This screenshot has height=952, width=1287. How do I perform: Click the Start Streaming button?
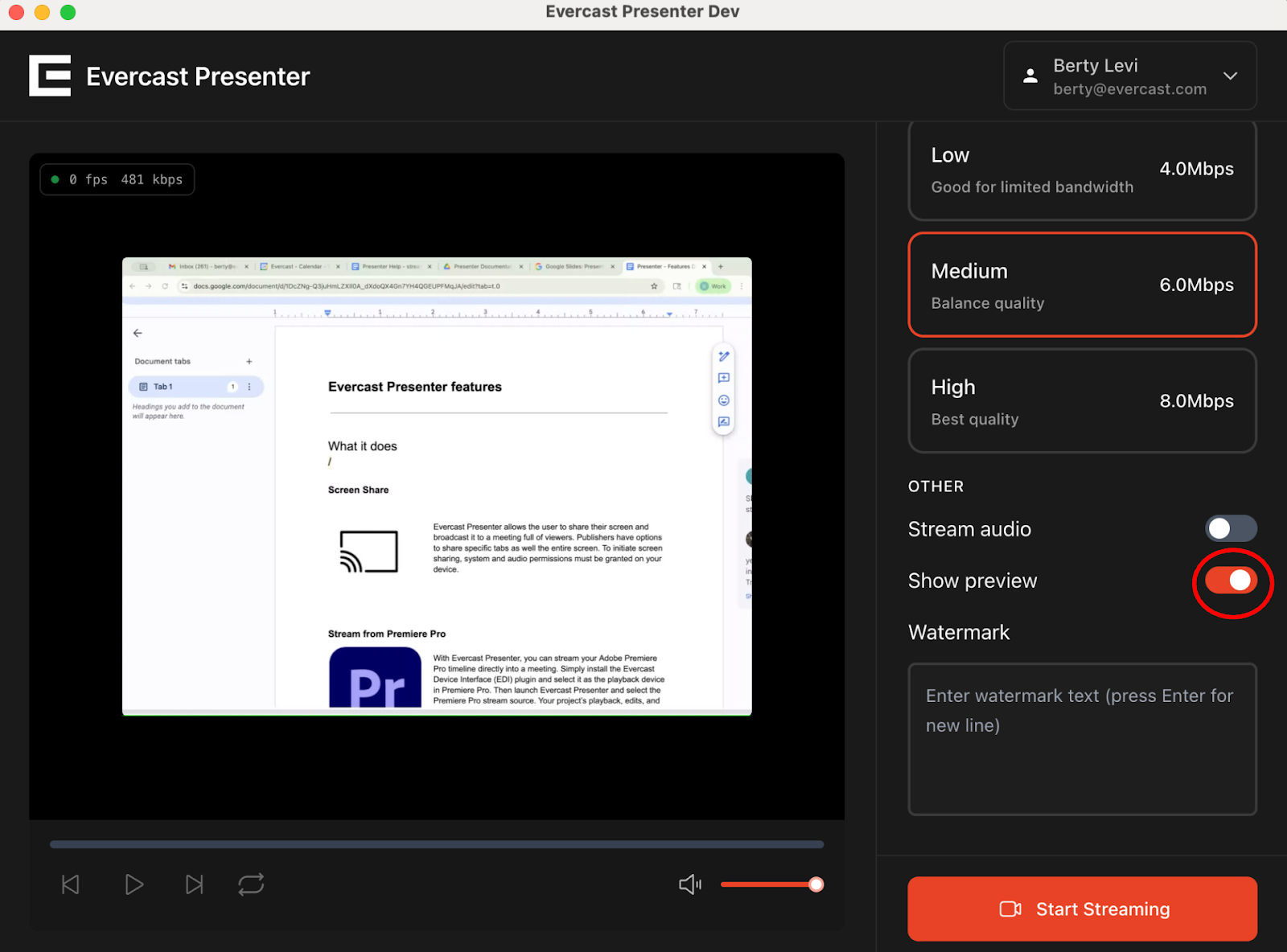pyautogui.click(x=1082, y=909)
